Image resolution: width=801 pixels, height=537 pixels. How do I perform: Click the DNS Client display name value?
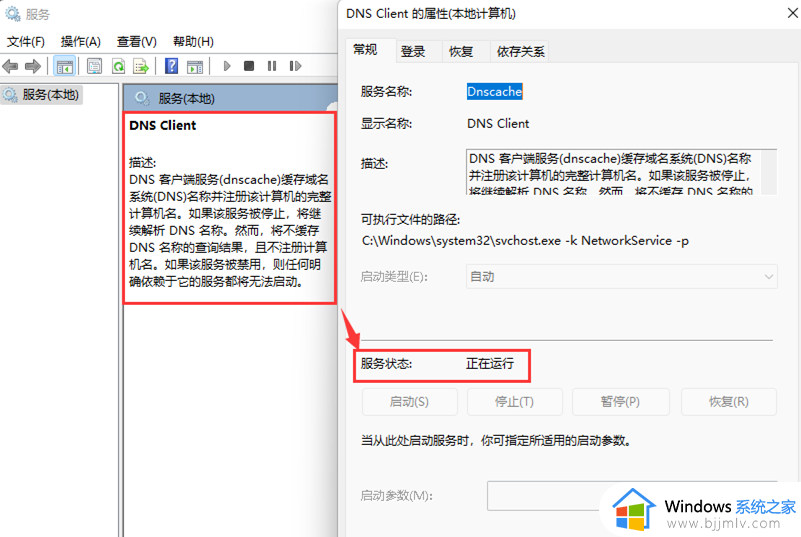coord(498,124)
